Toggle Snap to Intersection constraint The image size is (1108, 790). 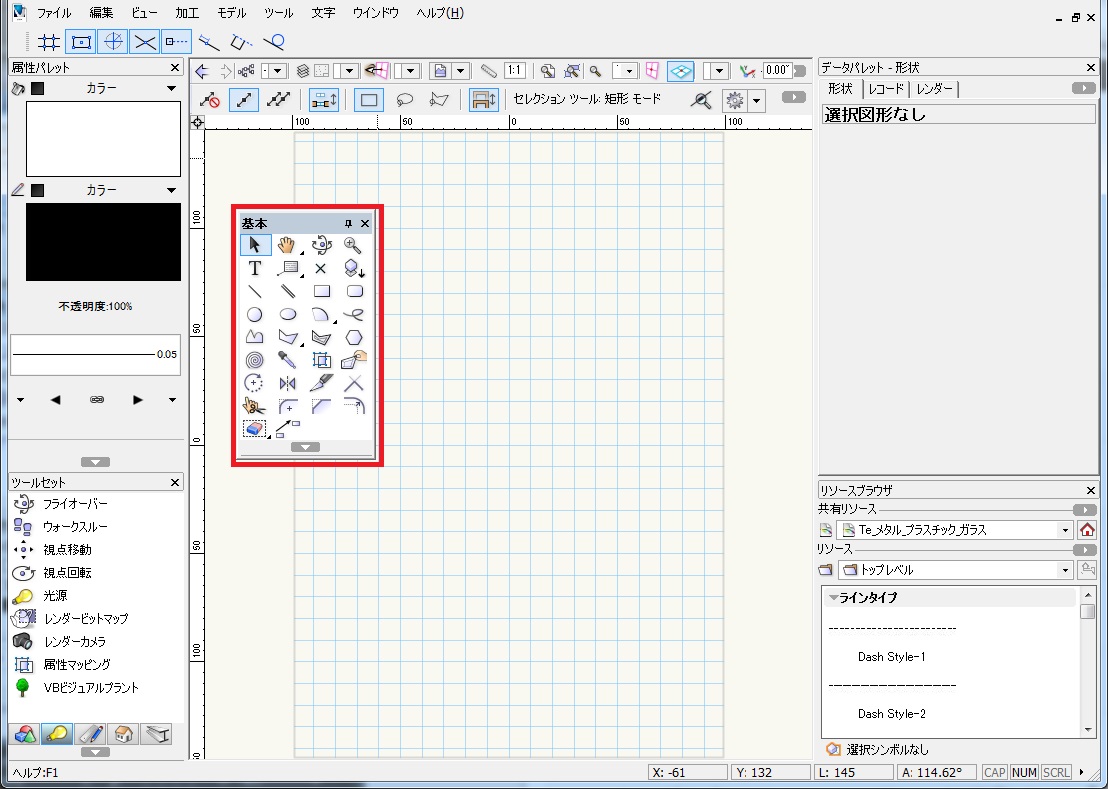click(145, 42)
